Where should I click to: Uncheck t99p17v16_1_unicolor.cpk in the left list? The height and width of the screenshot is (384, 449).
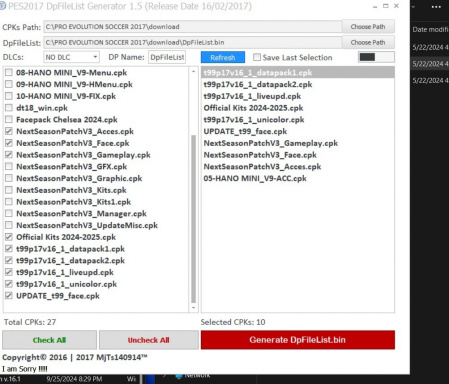tap(9, 284)
